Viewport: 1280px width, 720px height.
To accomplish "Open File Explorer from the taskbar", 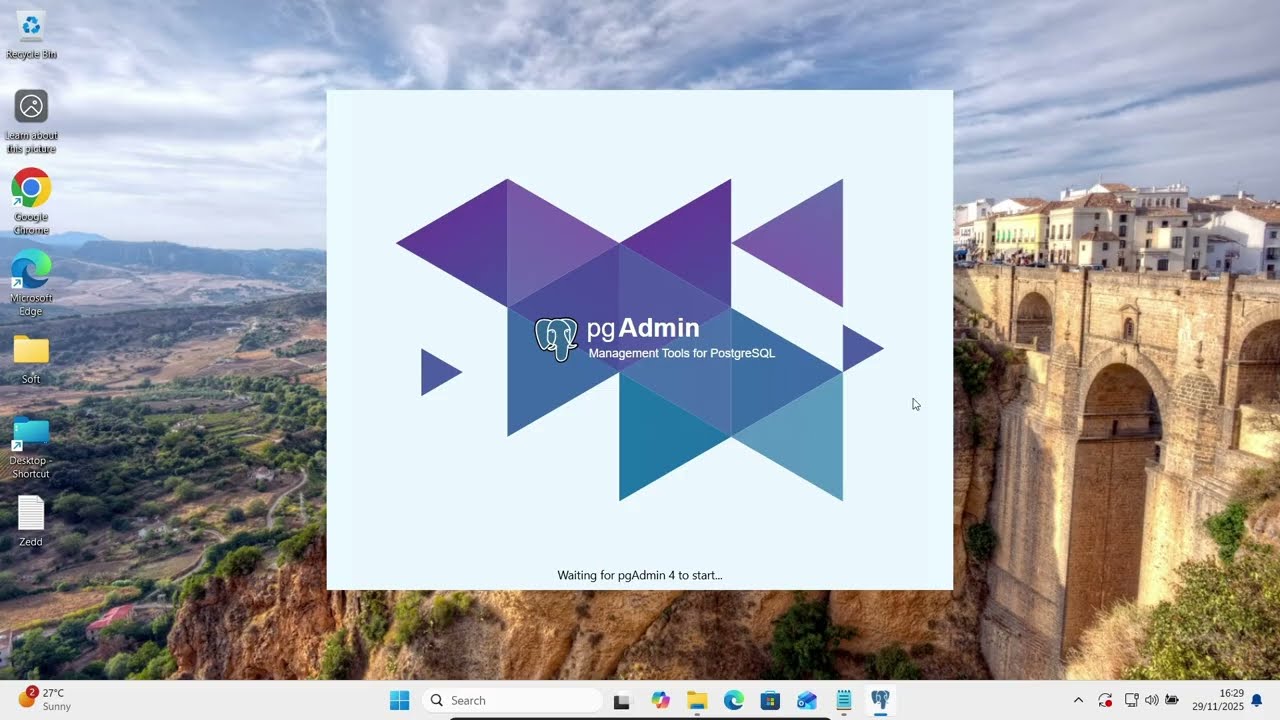I will (697, 700).
